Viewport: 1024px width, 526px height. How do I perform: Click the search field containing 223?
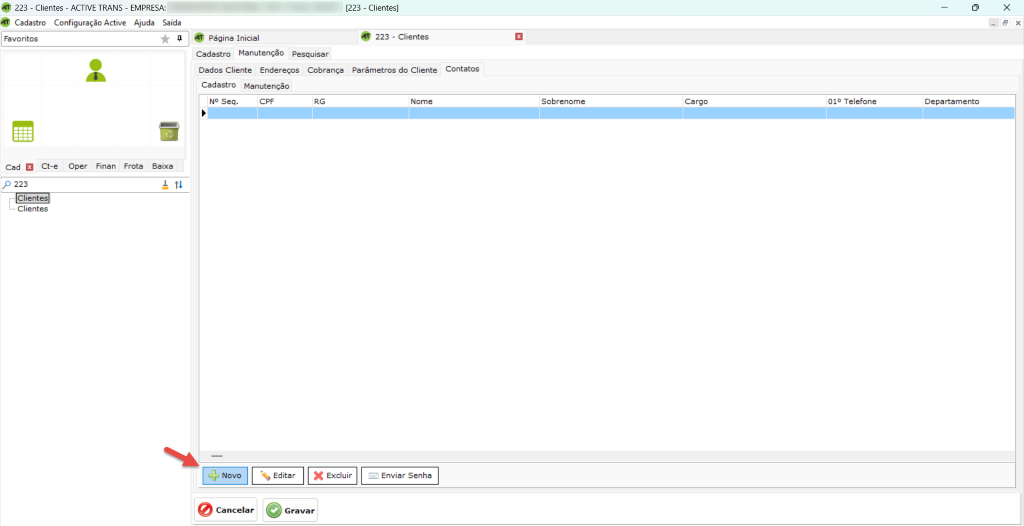[x=80, y=185]
